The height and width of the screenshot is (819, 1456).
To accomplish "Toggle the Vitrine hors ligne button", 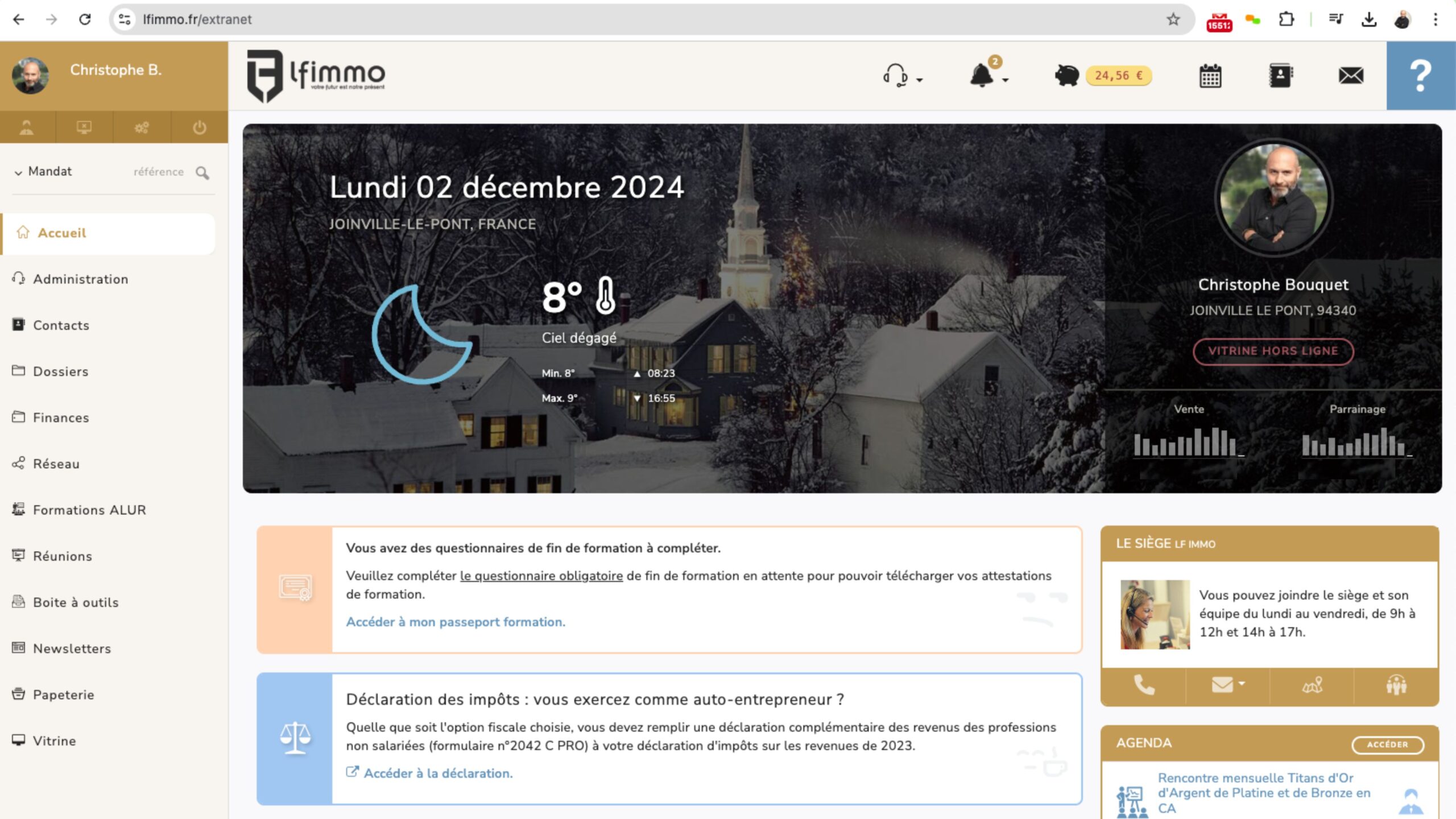I will [x=1273, y=351].
